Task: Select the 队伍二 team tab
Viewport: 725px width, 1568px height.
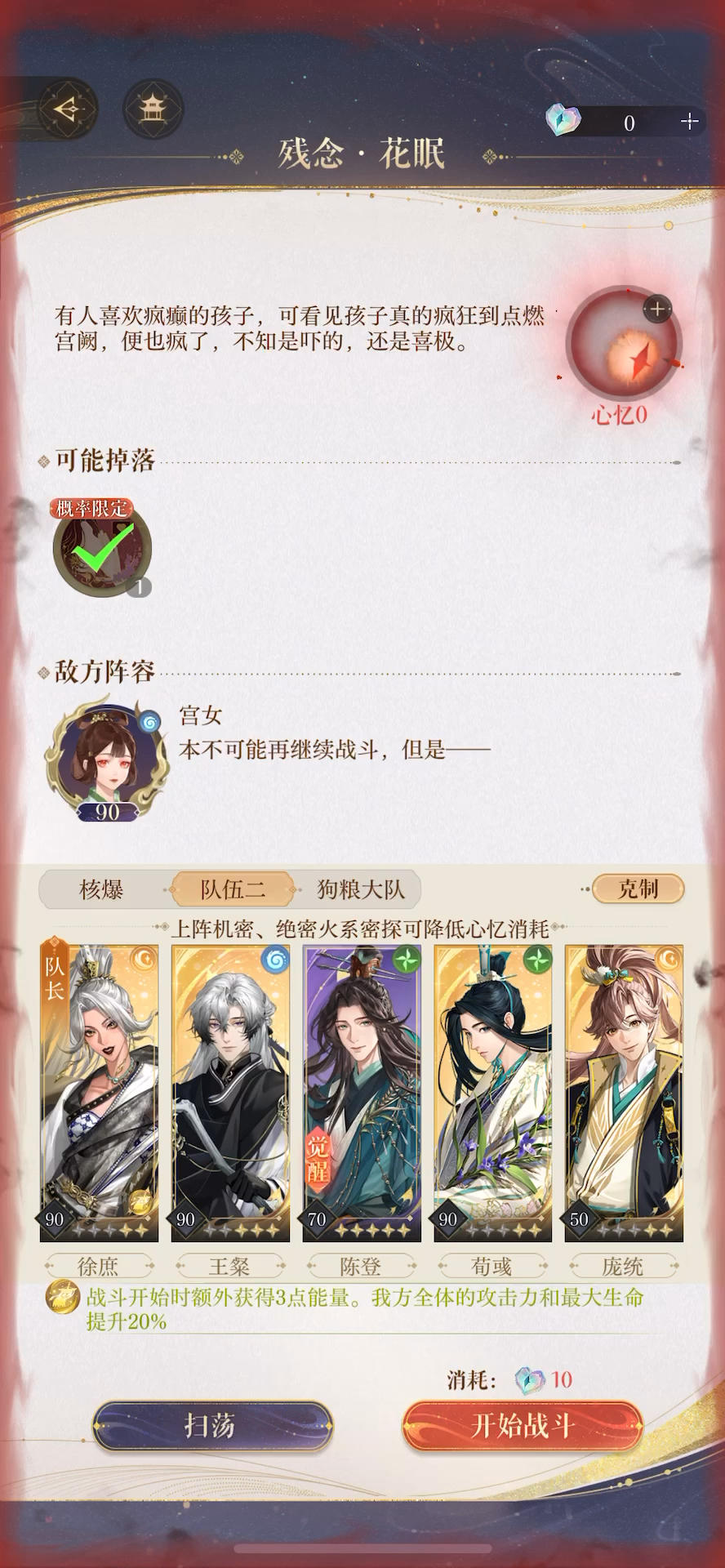Action: (x=233, y=889)
